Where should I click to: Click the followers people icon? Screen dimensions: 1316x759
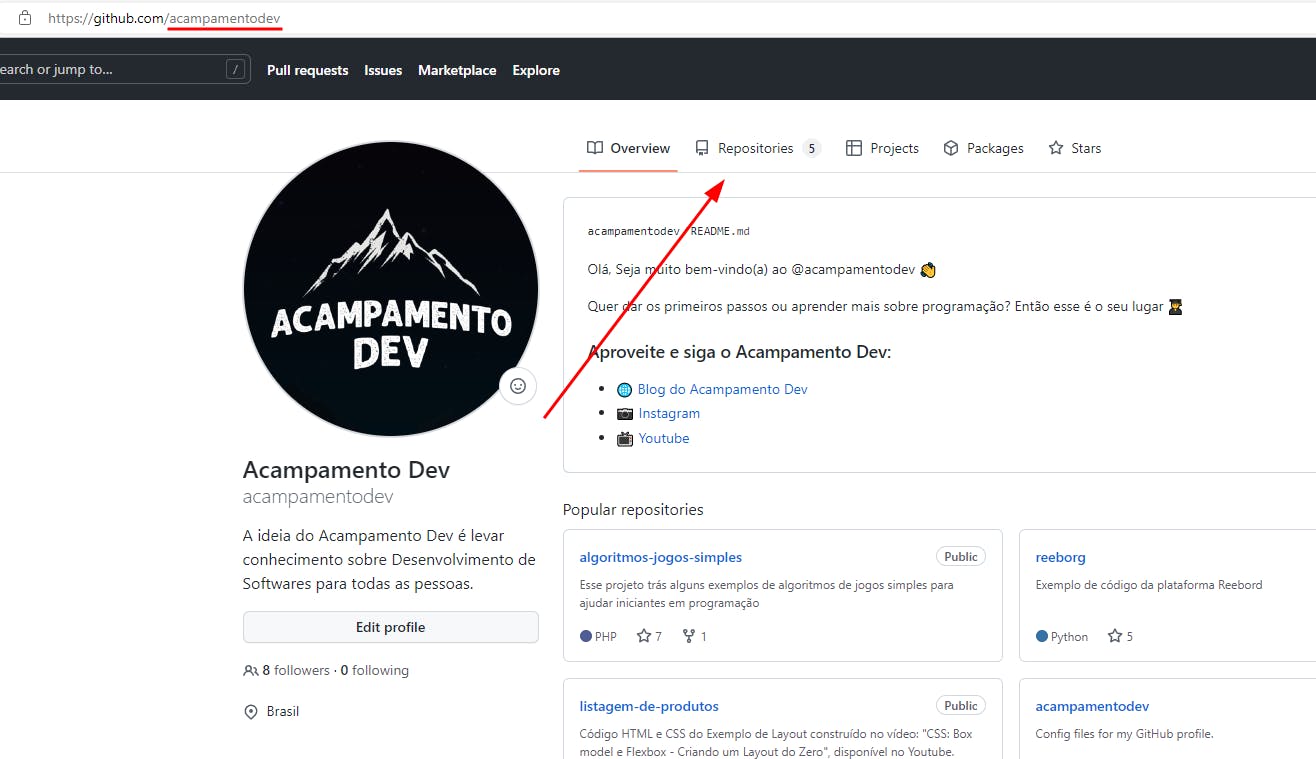pyautogui.click(x=250, y=671)
